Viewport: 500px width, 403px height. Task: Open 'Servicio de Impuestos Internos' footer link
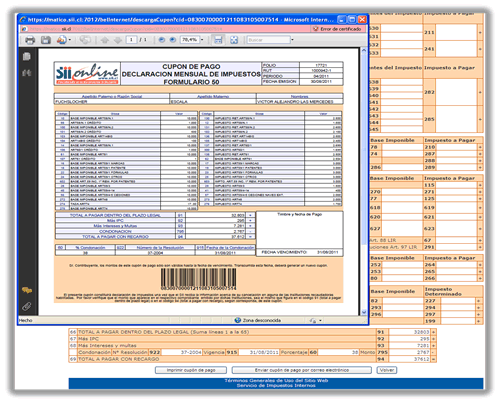click(x=276, y=386)
